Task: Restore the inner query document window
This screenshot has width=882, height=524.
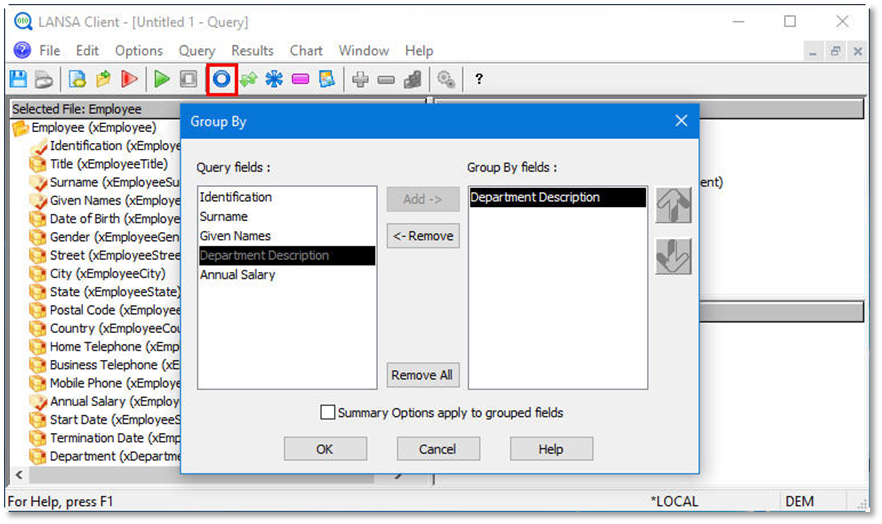Action: (x=835, y=51)
